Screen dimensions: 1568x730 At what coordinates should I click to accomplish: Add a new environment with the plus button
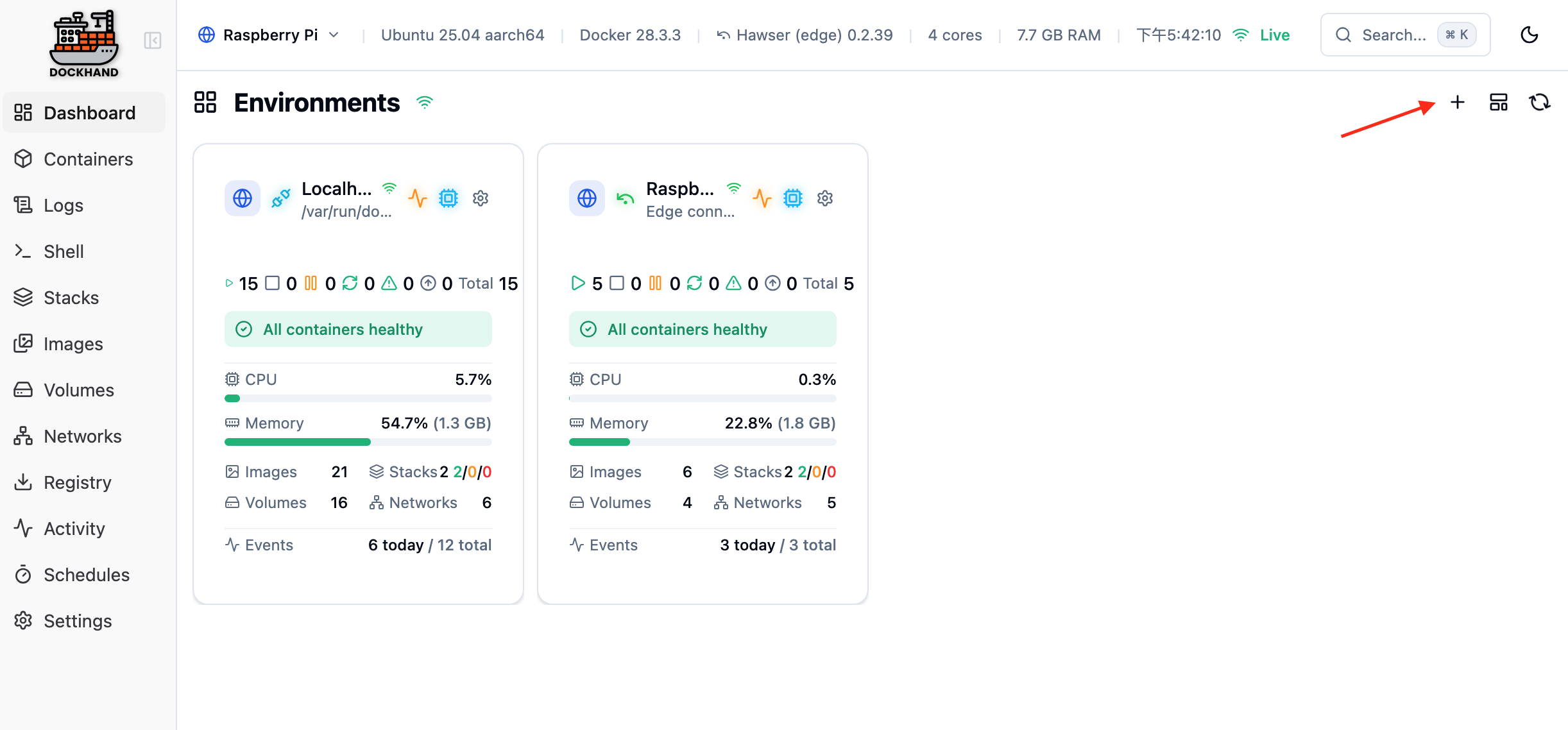click(1457, 102)
